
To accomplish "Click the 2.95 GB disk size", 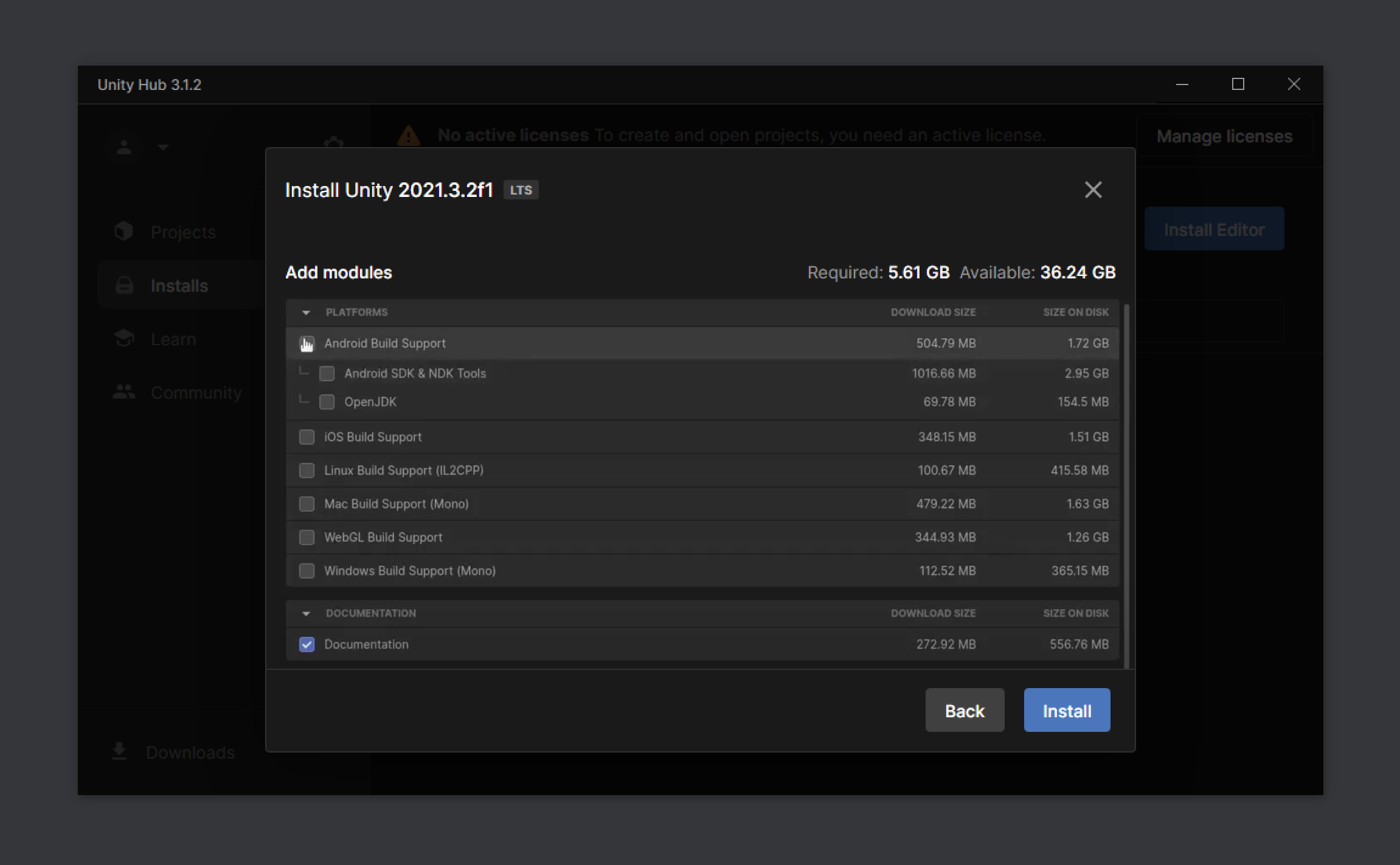I will tap(1086, 373).
